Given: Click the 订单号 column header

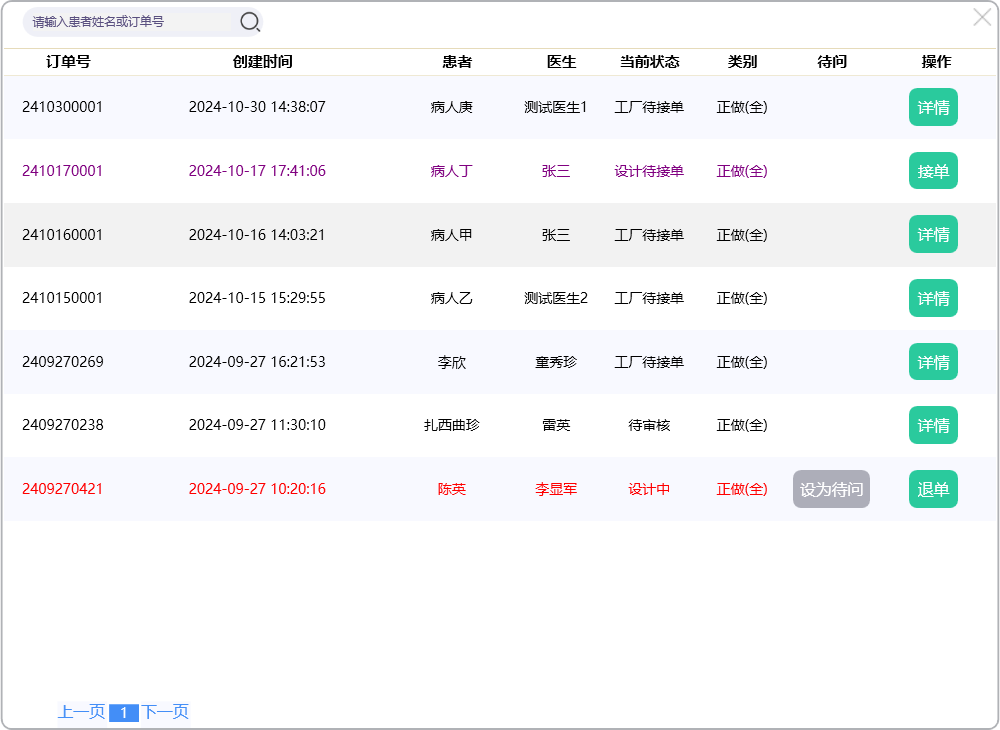Looking at the screenshot, I should 68,62.
